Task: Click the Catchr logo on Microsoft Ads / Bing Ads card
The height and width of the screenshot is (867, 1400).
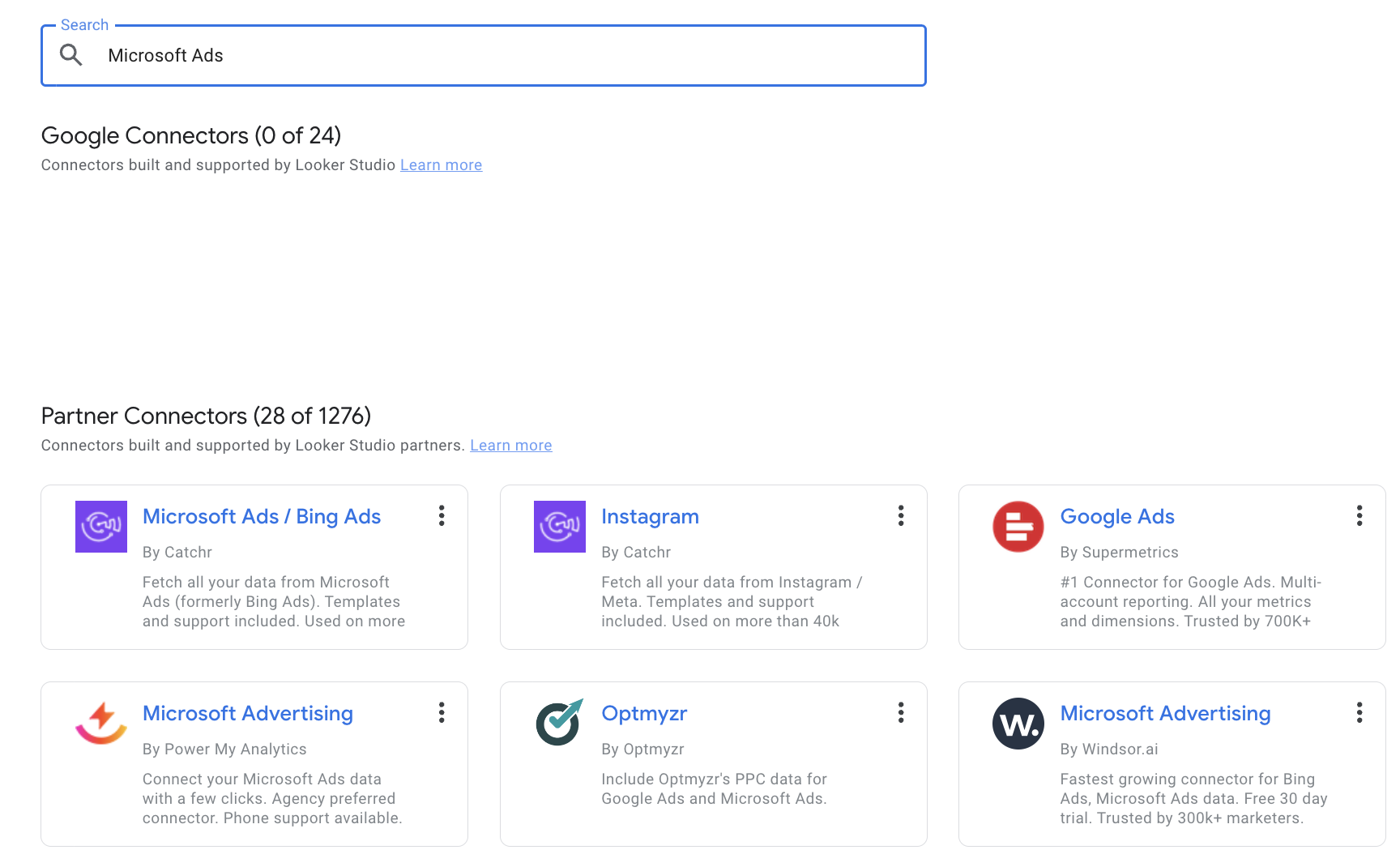Action: coord(100,527)
